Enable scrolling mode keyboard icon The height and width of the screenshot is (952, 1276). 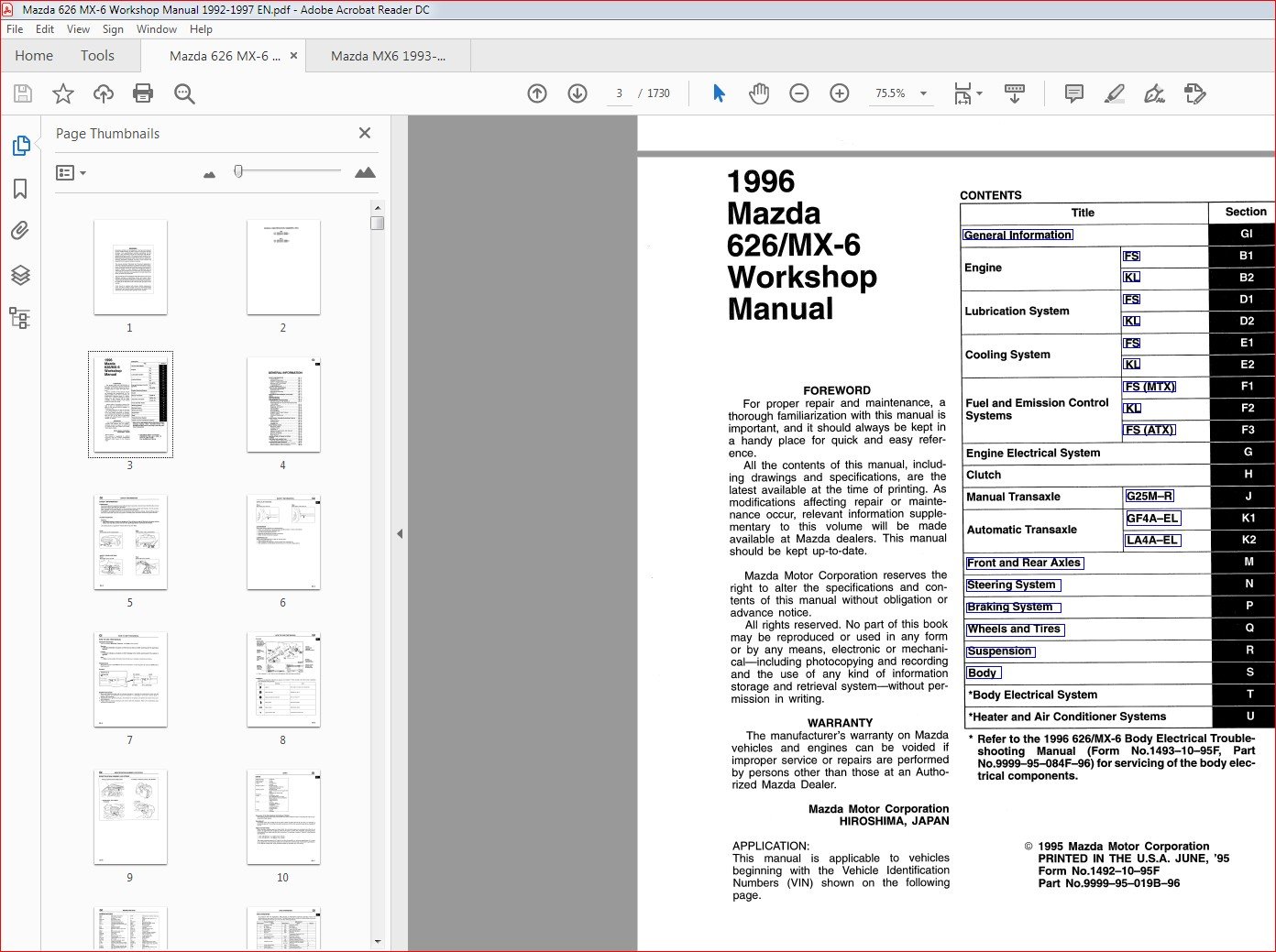point(1015,93)
